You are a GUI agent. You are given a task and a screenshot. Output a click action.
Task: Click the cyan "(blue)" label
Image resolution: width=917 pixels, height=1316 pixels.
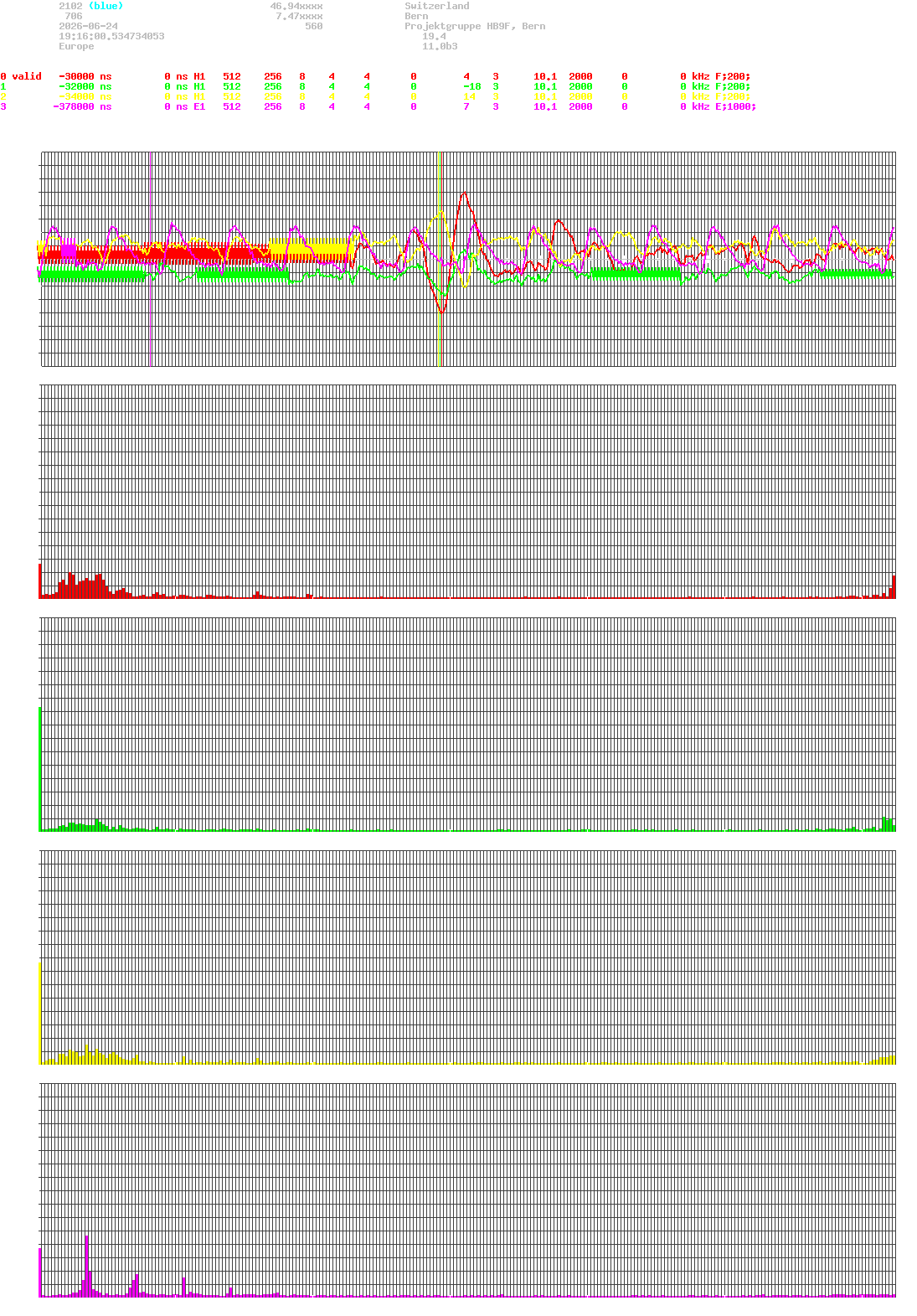tap(106, 6)
